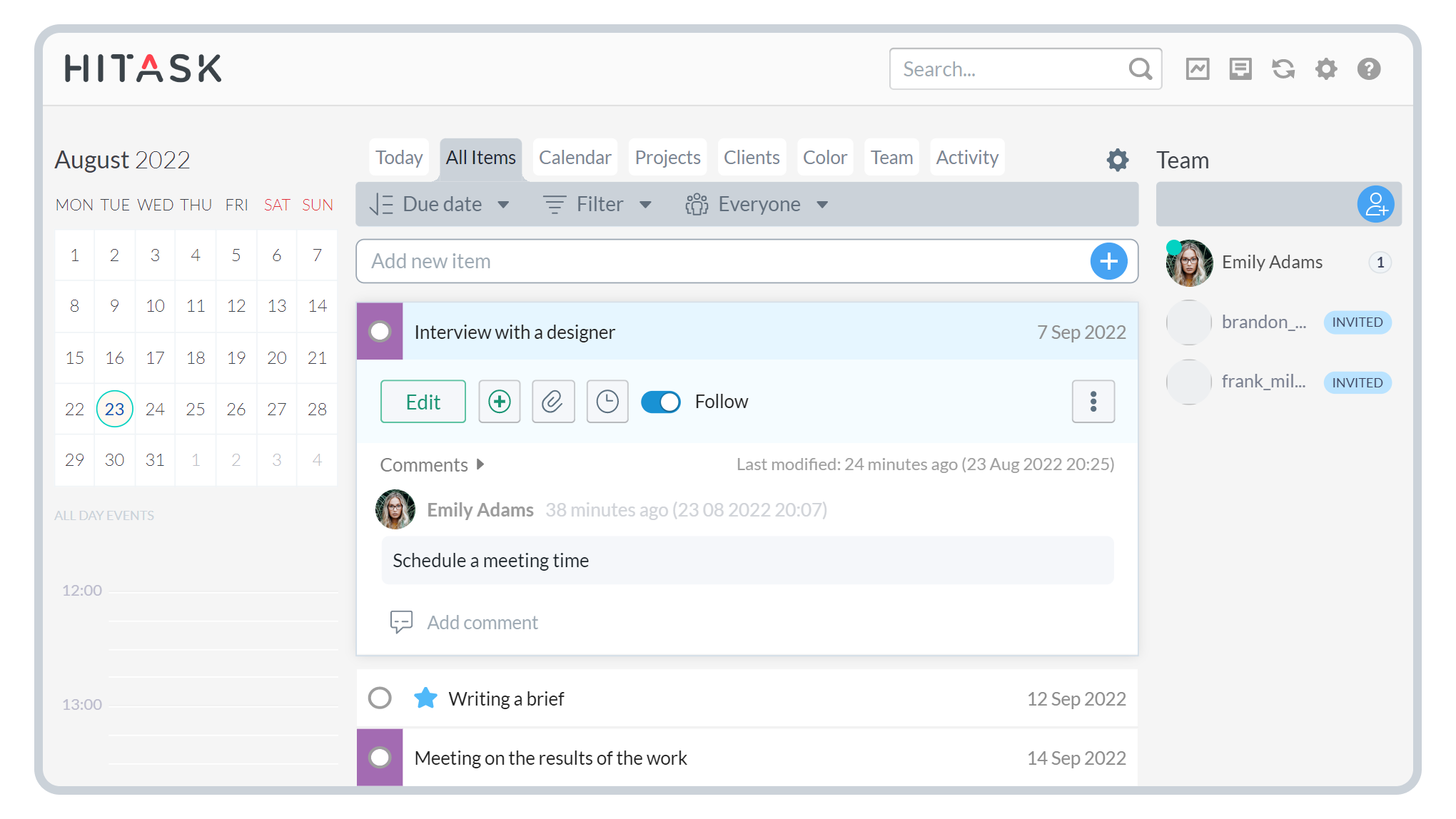Click brandon_ INVITED badge
Viewport: 1456px width, 819px height.
(x=1358, y=322)
